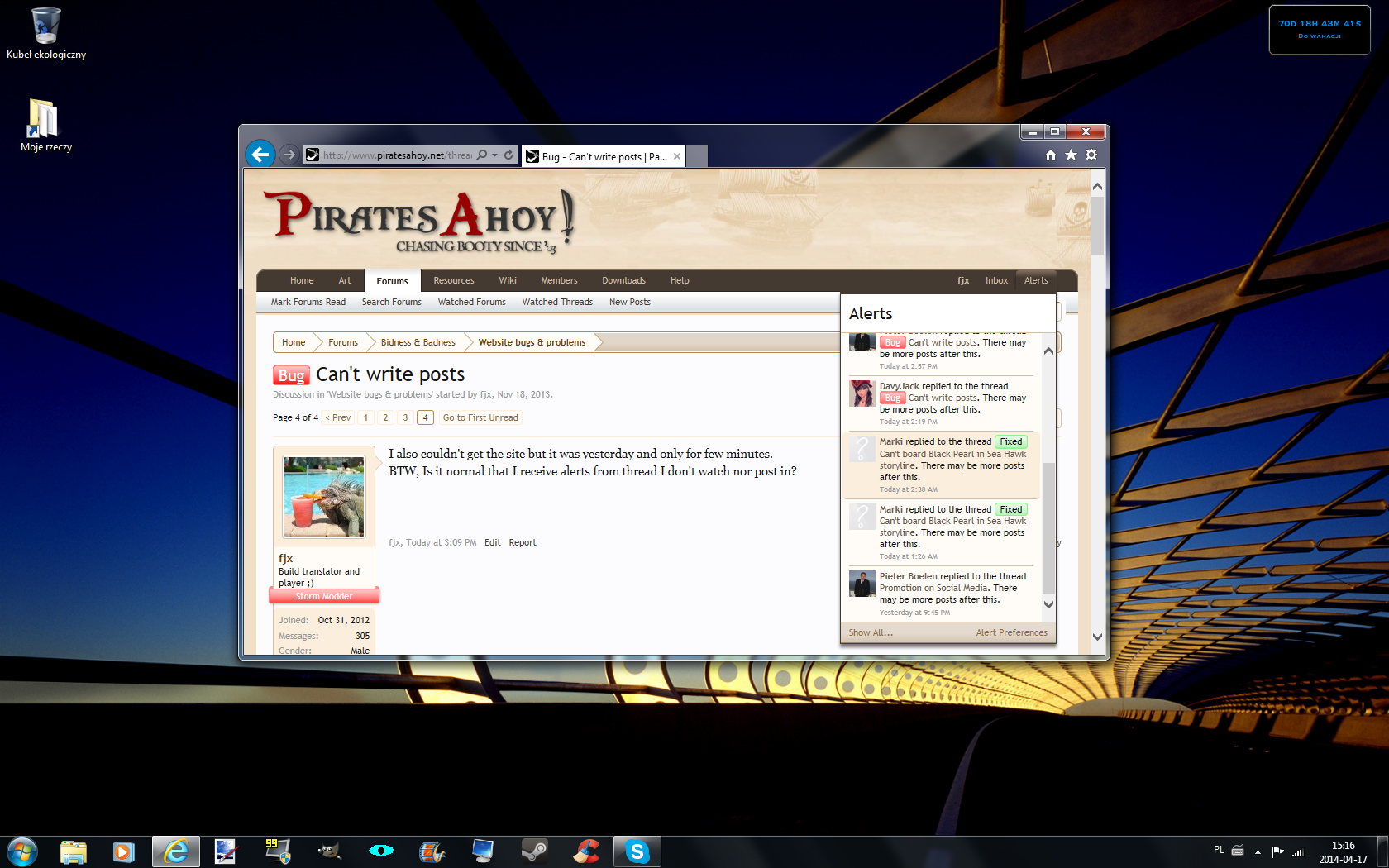Screen dimensions: 1389x868
Task: Toggle the Alerts popup menu
Action: coord(1036,280)
